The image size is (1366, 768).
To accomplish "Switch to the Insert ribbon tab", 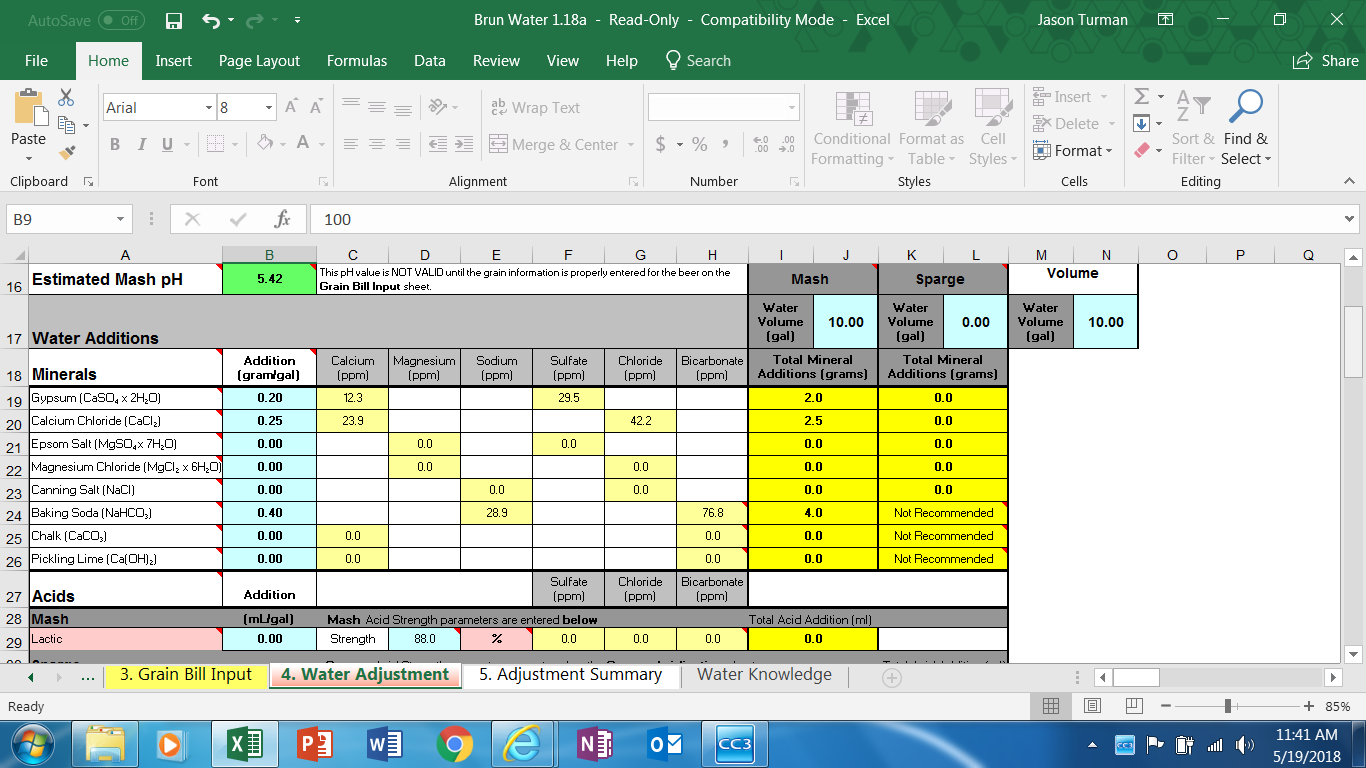I will [x=174, y=61].
